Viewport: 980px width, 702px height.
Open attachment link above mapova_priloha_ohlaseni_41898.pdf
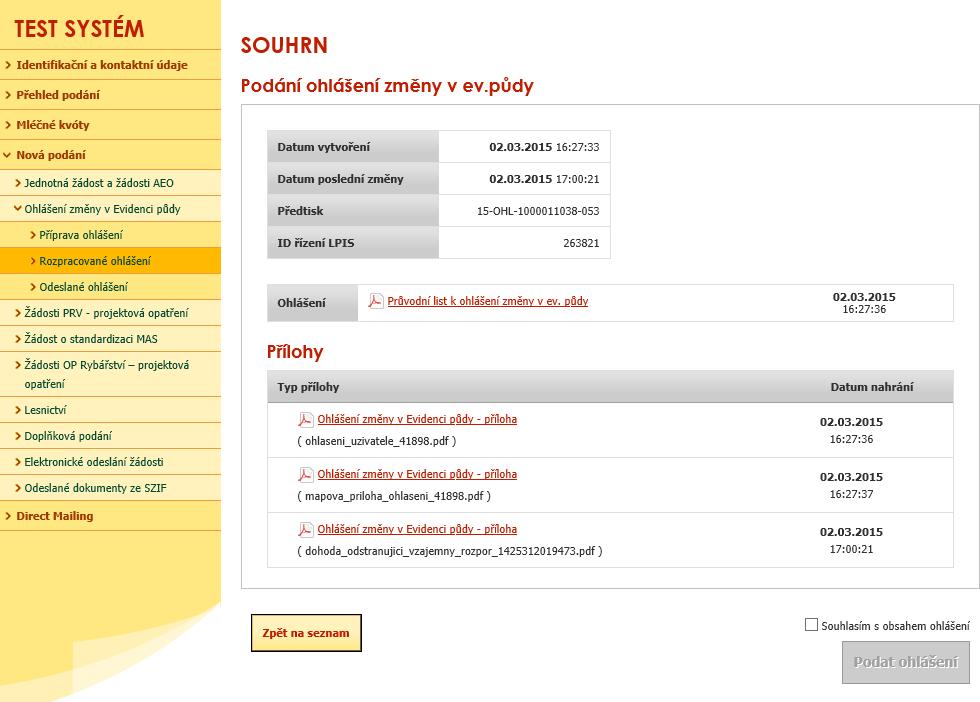click(x=417, y=474)
